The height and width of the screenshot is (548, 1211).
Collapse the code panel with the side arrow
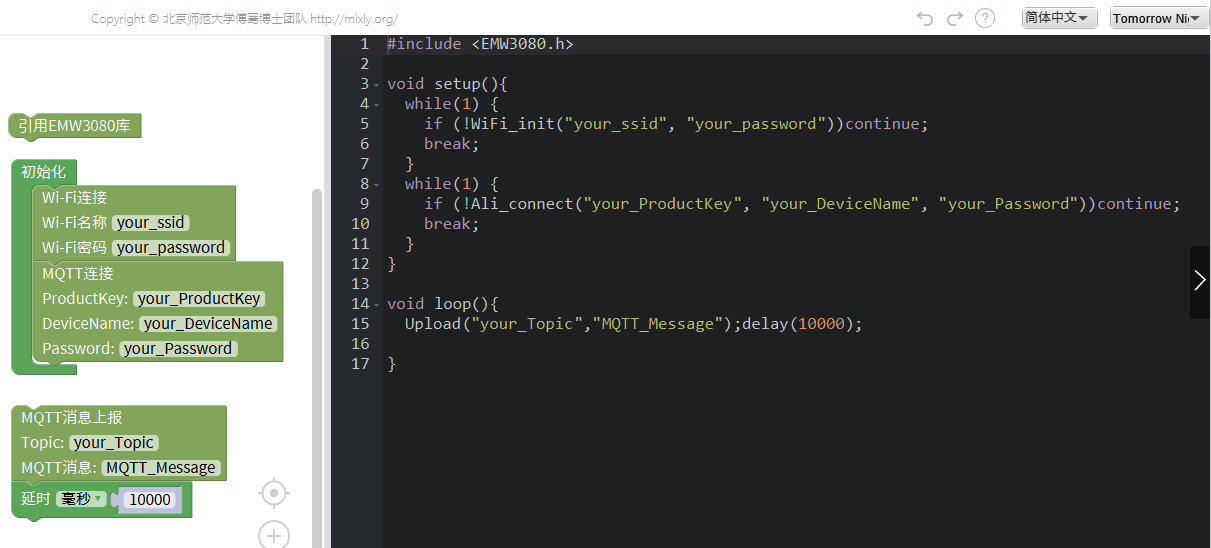pyautogui.click(x=1200, y=282)
